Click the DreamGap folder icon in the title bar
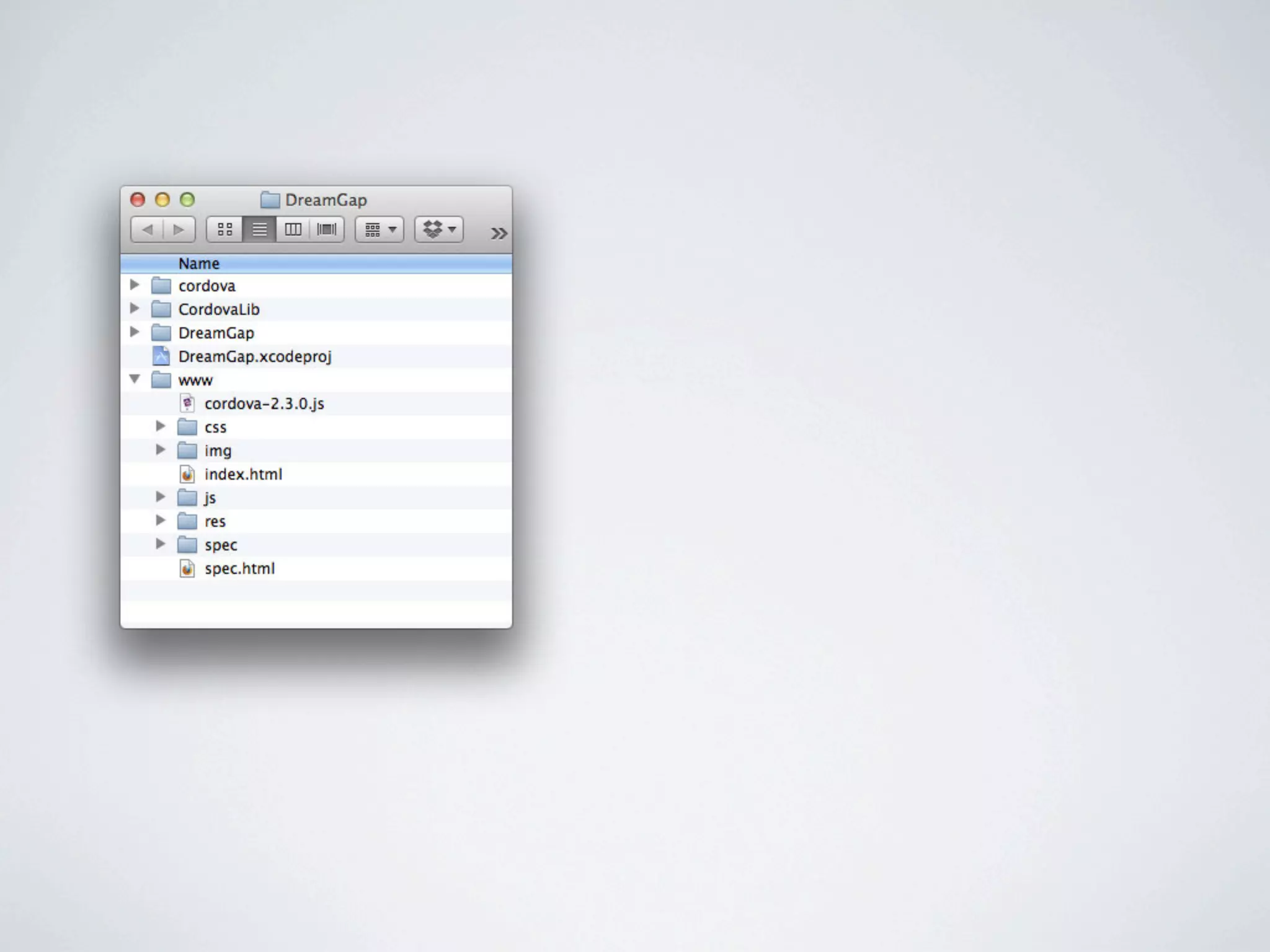This screenshot has width=1270, height=952. tap(270, 200)
